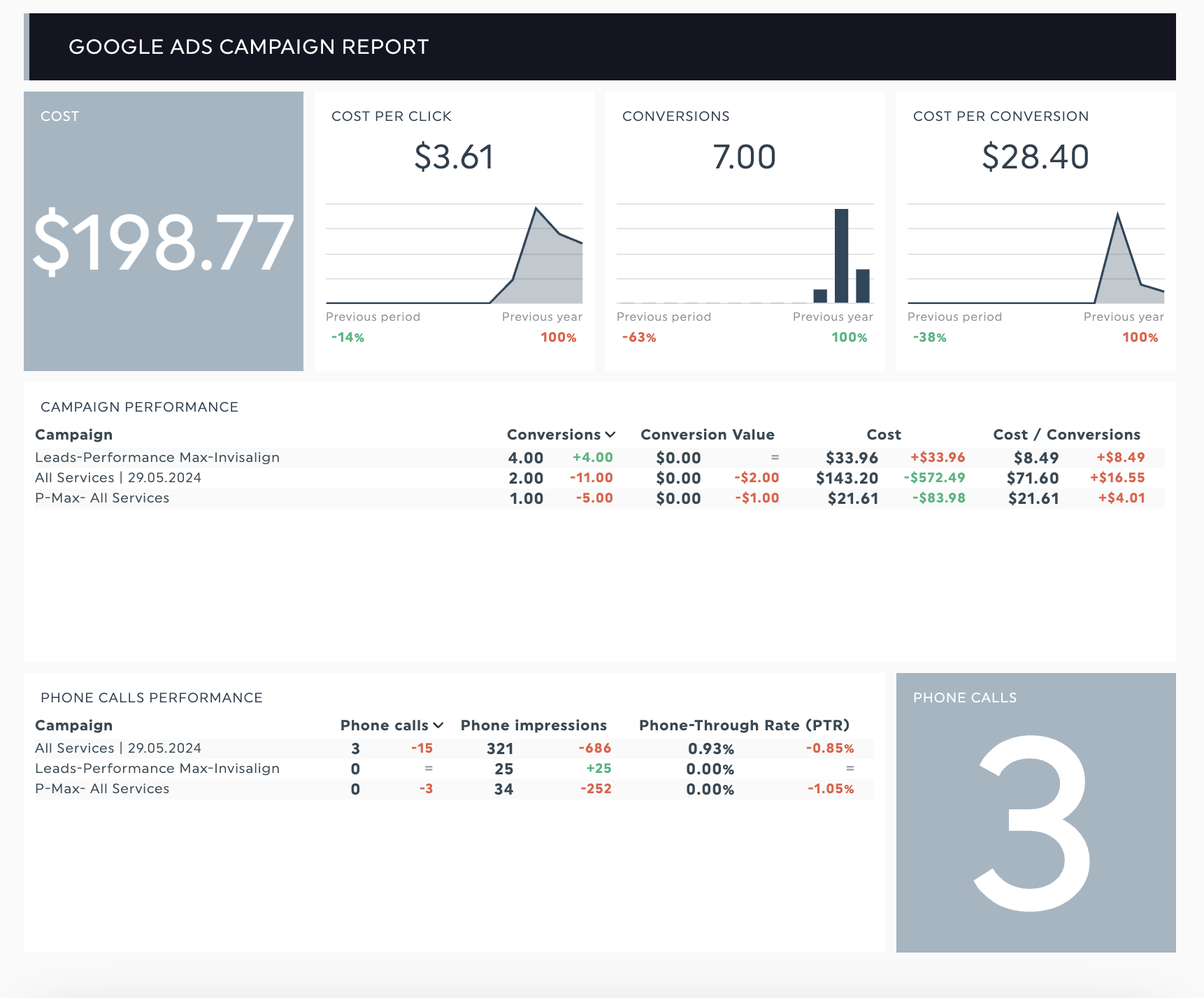Click the -$572.49 cost change
The height and width of the screenshot is (998, 1204).
pos(934,478)
